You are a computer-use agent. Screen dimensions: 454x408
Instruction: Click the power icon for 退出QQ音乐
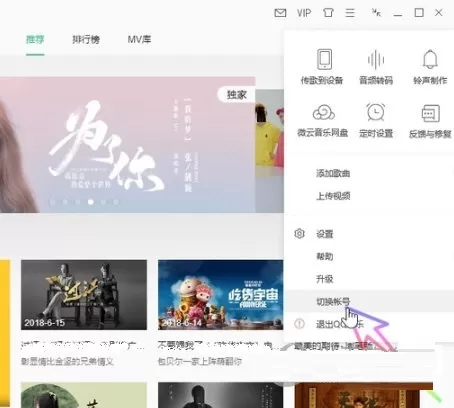[x=299, y=324]
